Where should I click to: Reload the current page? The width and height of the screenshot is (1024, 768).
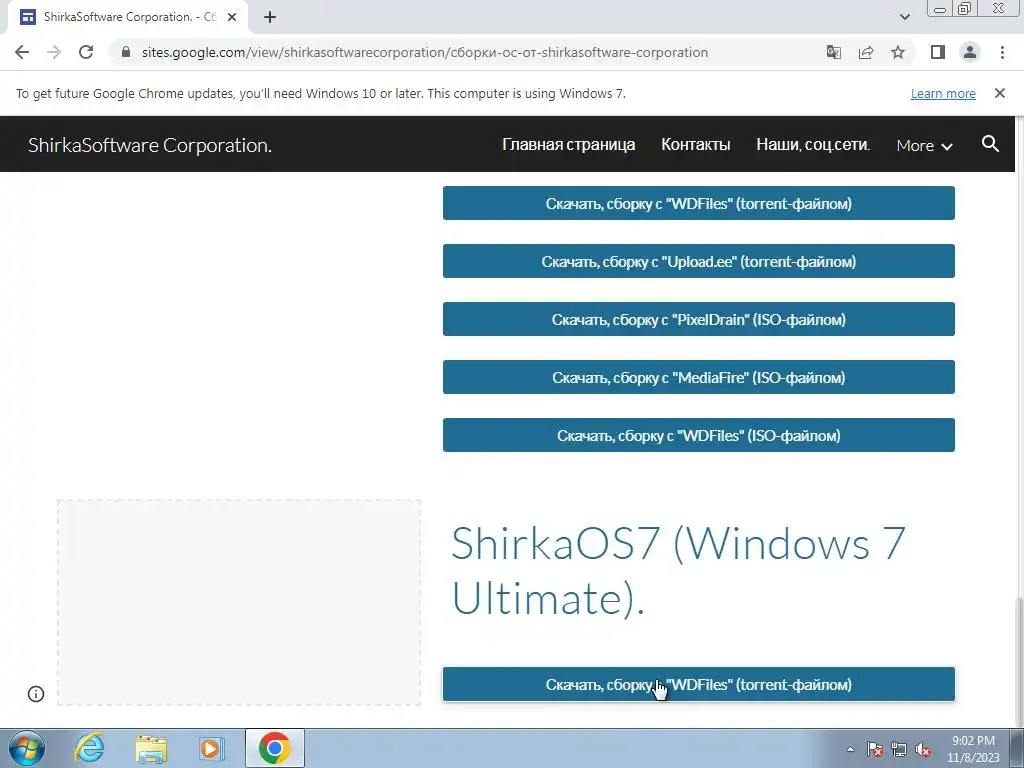(x=86, y=52)
